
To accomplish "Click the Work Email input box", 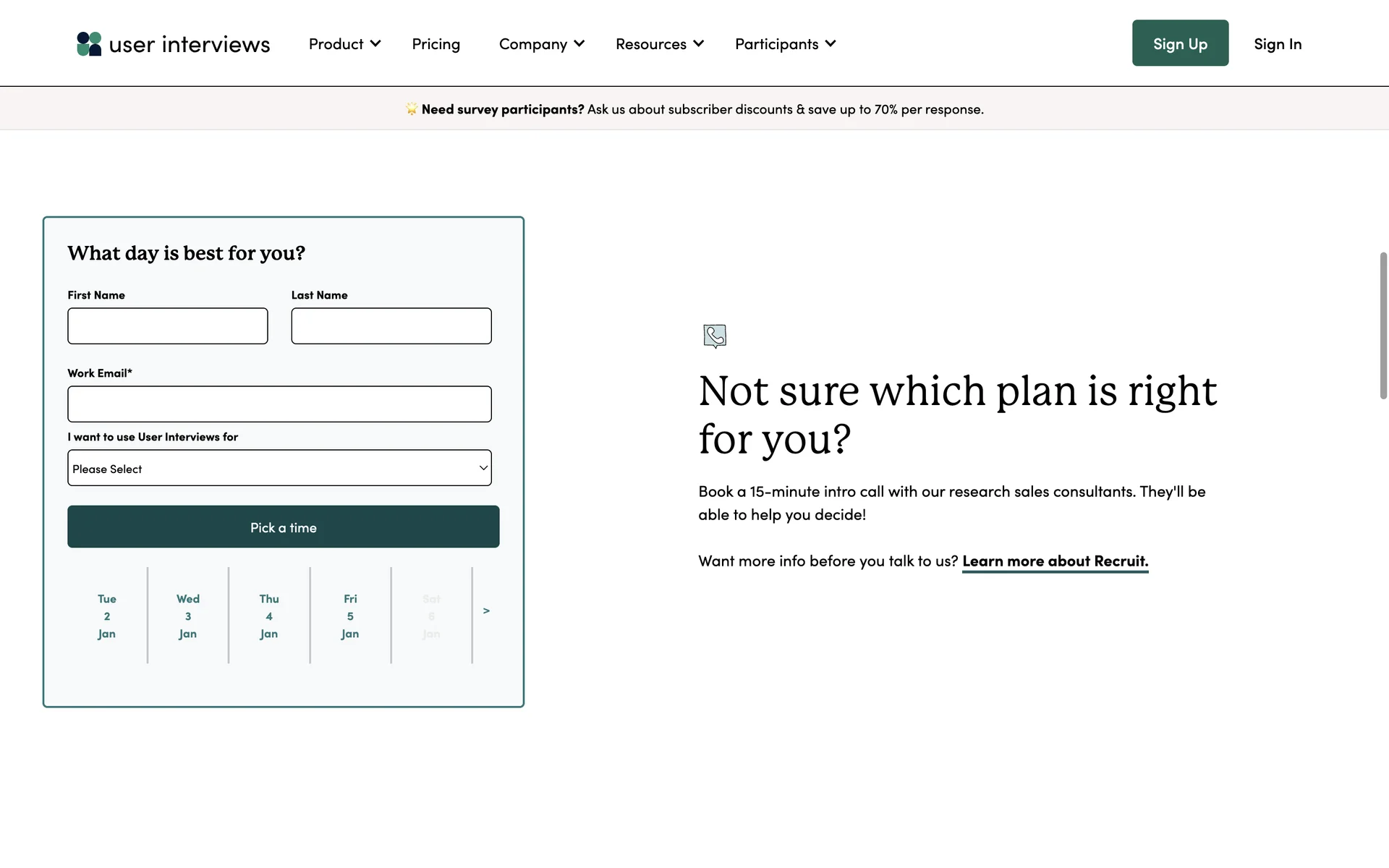I will click(279, 404).
